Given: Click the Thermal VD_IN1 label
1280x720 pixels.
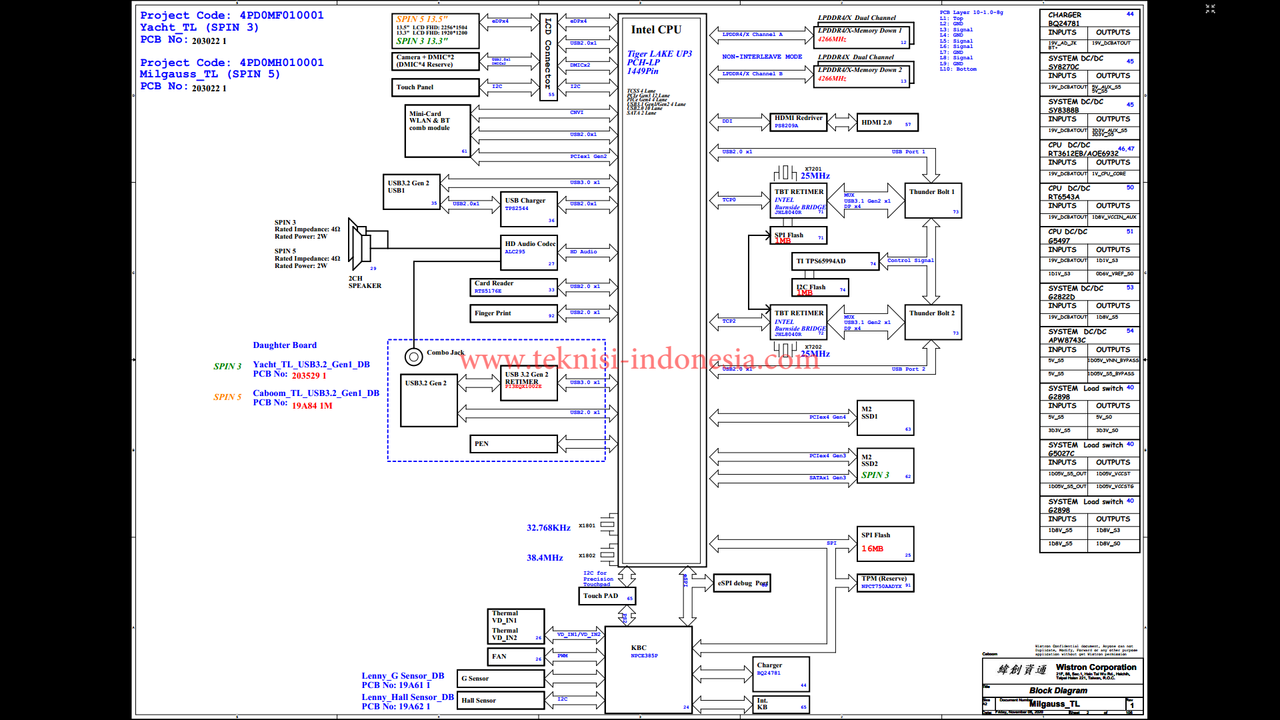Looking at the screenshot, I should 505,617.
